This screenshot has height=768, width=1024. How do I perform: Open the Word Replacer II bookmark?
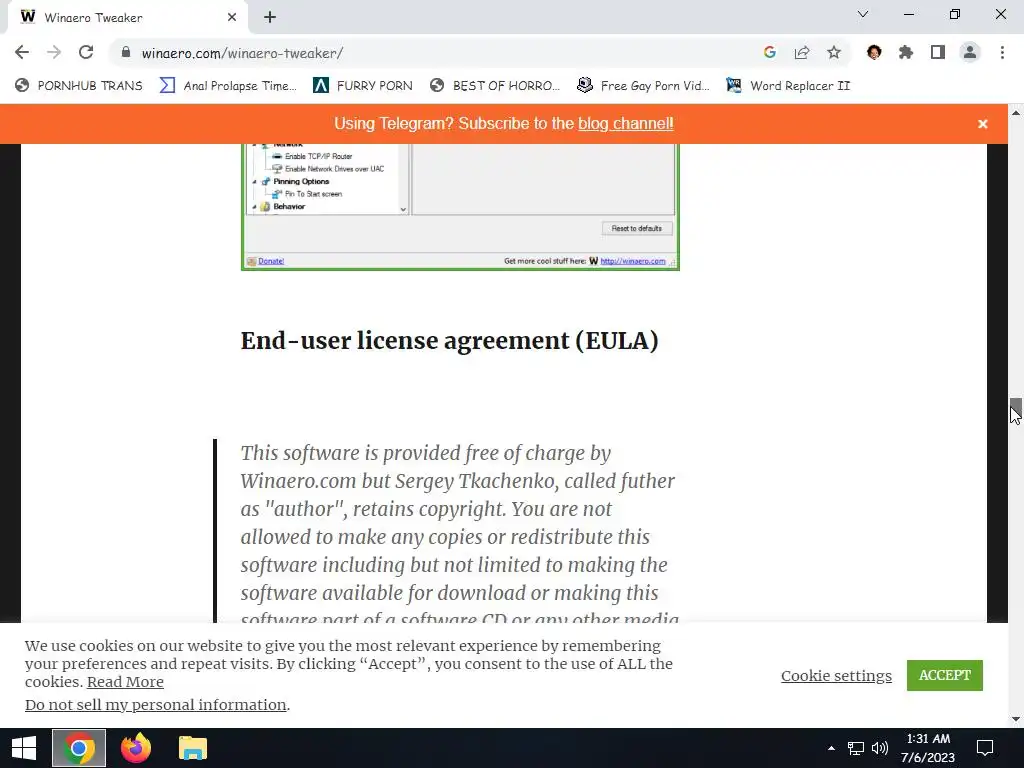click(x=788, y=86)
